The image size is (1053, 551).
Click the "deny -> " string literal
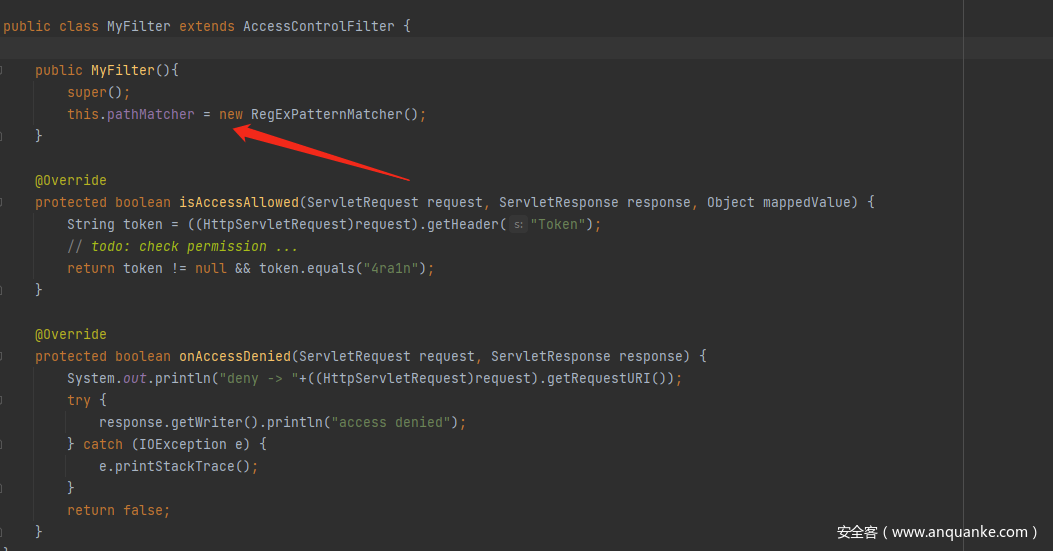coord(259,378)
